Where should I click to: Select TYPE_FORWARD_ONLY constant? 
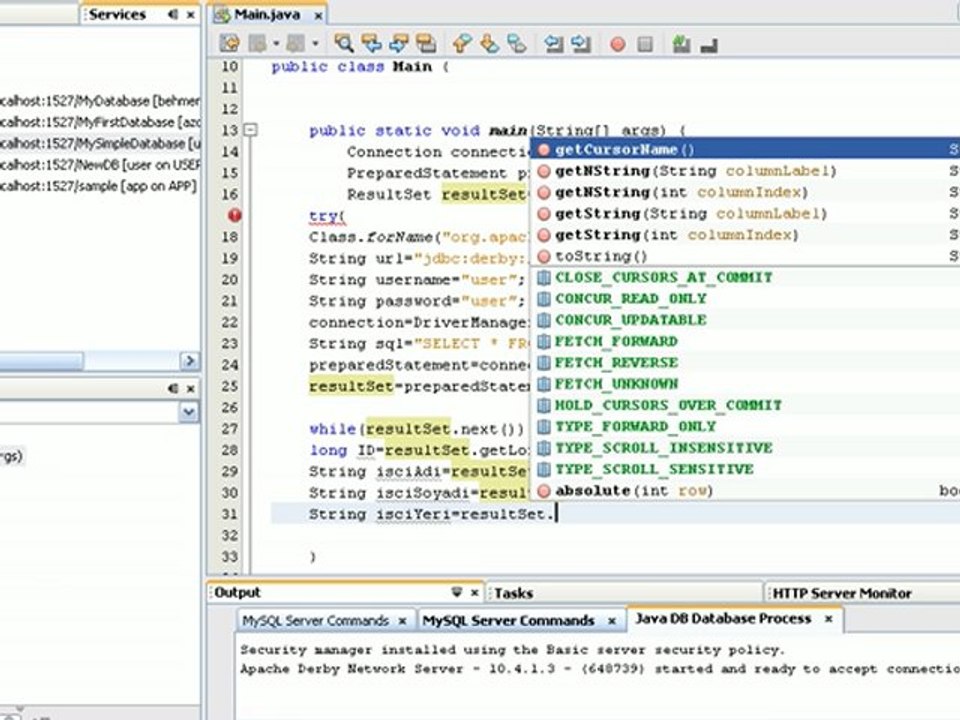pyautogui.click(x=744, y=427)
